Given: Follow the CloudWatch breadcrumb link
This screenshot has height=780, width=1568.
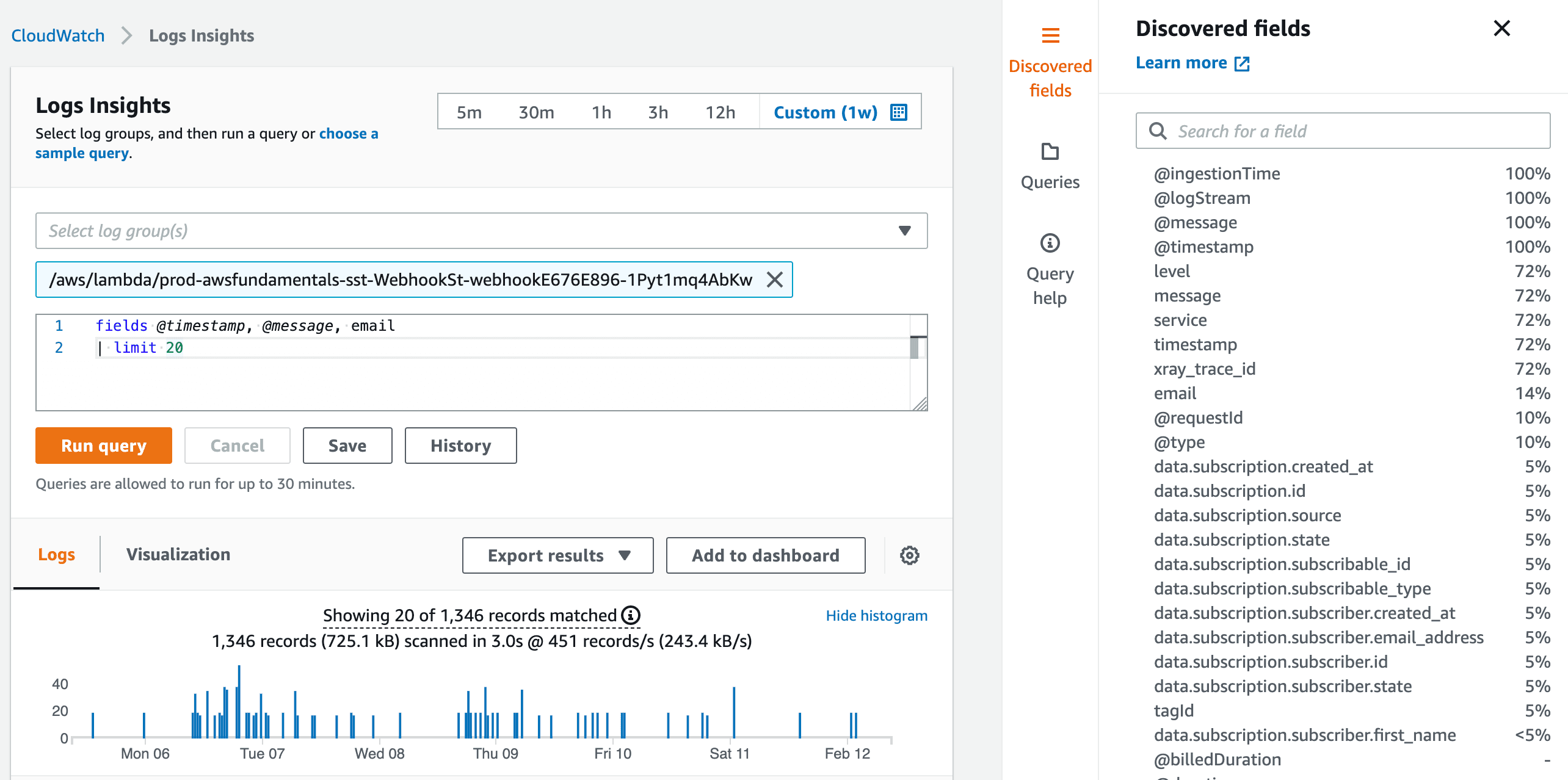Looking at the screenshot, I should point(58,35).
